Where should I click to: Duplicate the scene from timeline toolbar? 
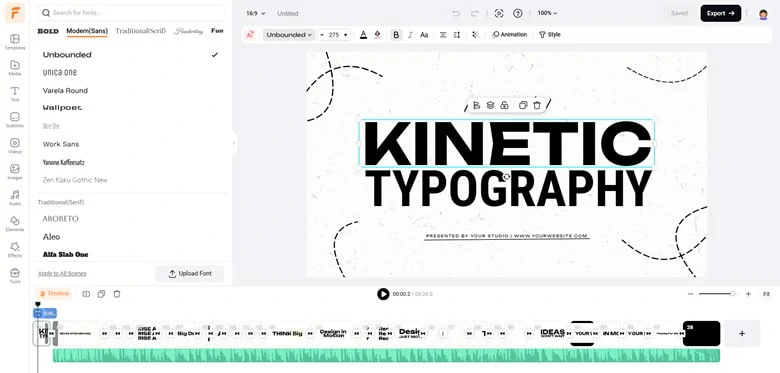(101, 294)
